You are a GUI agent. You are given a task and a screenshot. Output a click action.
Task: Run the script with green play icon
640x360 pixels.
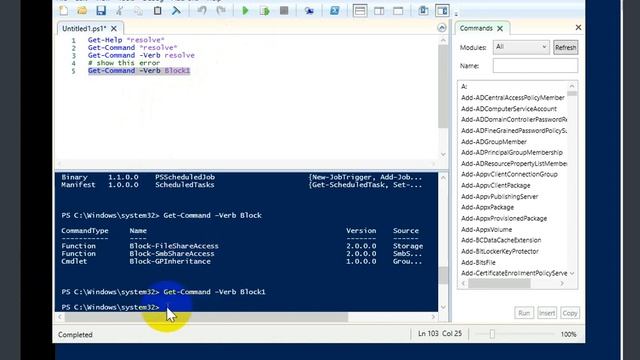point(245,10)
